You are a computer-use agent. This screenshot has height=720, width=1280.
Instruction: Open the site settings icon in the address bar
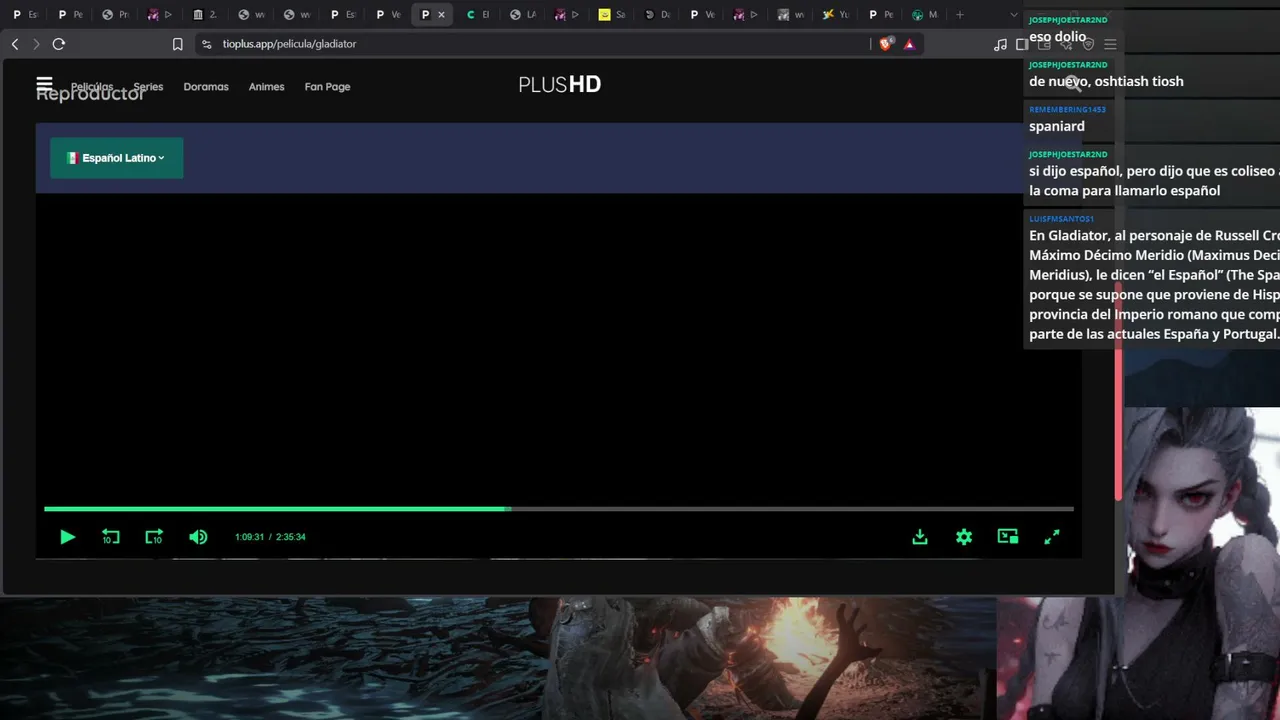coord(206,44)
